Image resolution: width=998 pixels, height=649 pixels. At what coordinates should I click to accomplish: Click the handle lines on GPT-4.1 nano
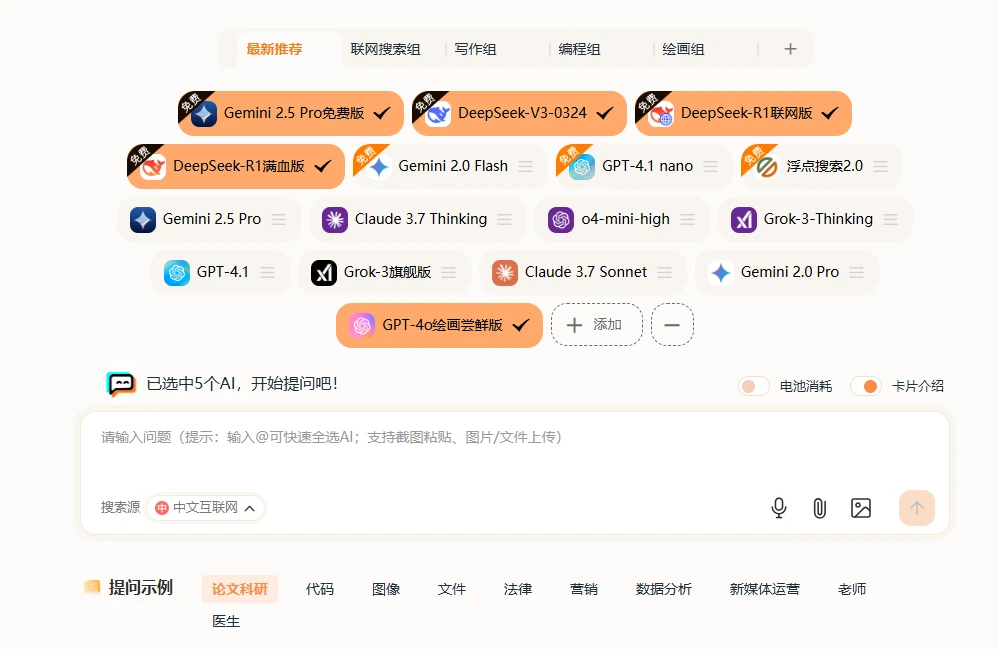coord(710,166)
